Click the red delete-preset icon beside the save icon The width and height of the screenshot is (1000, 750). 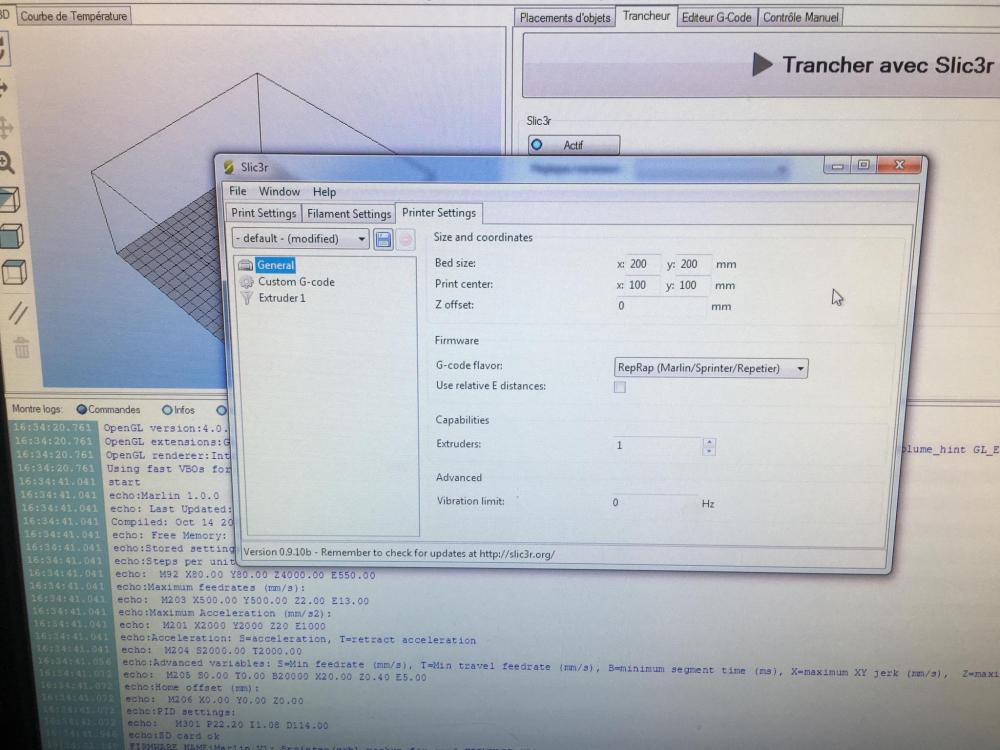click(405, 240)
